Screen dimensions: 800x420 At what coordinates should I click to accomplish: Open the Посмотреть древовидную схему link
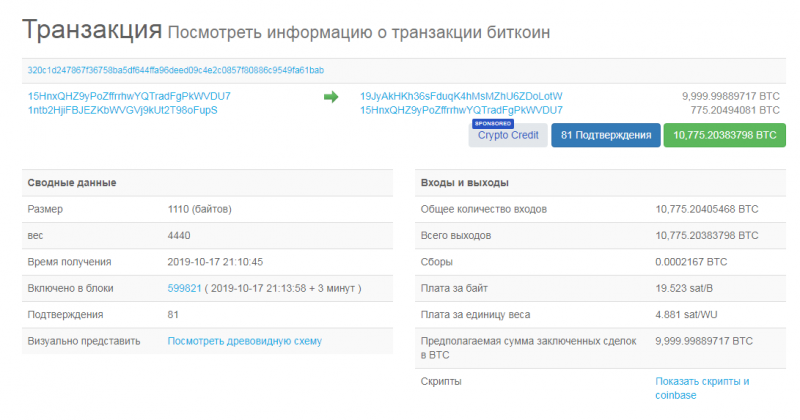point(244,341)
